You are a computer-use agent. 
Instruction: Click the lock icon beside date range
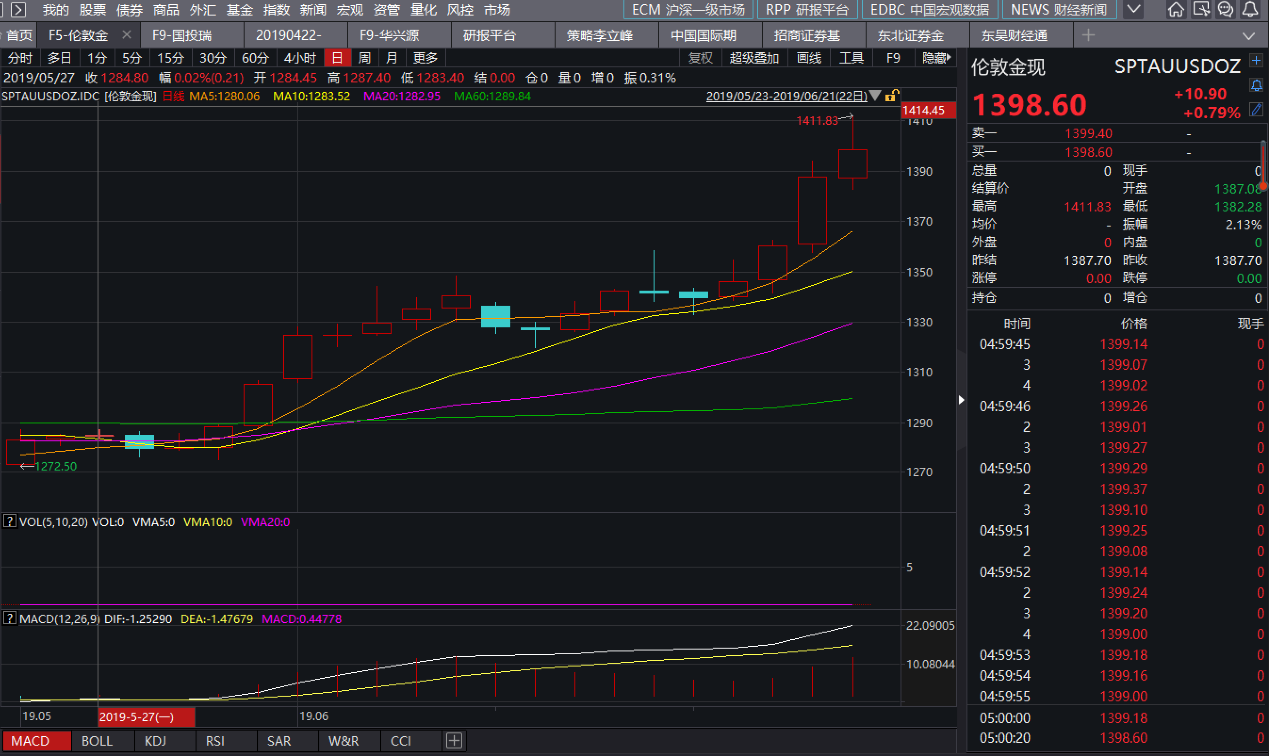click(x=891, y=96)
